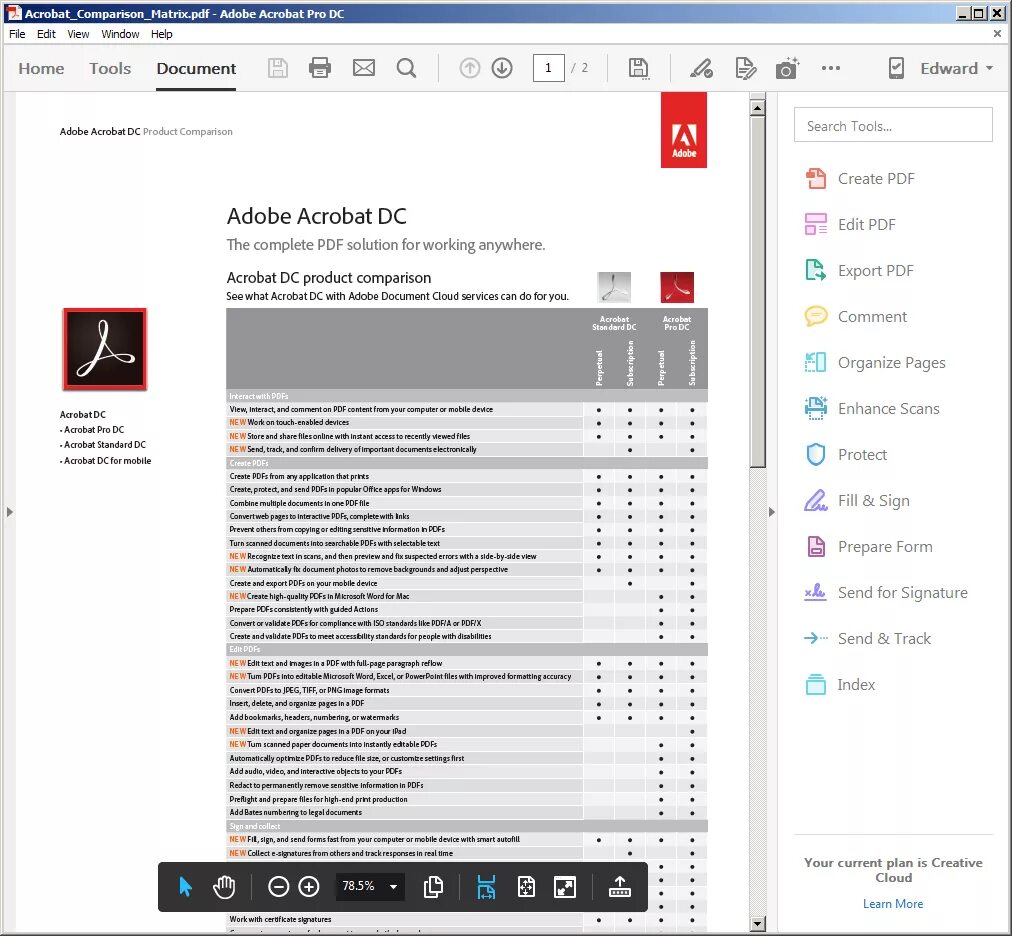1012x936 pixels.
Task: Zoom out with minus button
Action: point(278,887)
